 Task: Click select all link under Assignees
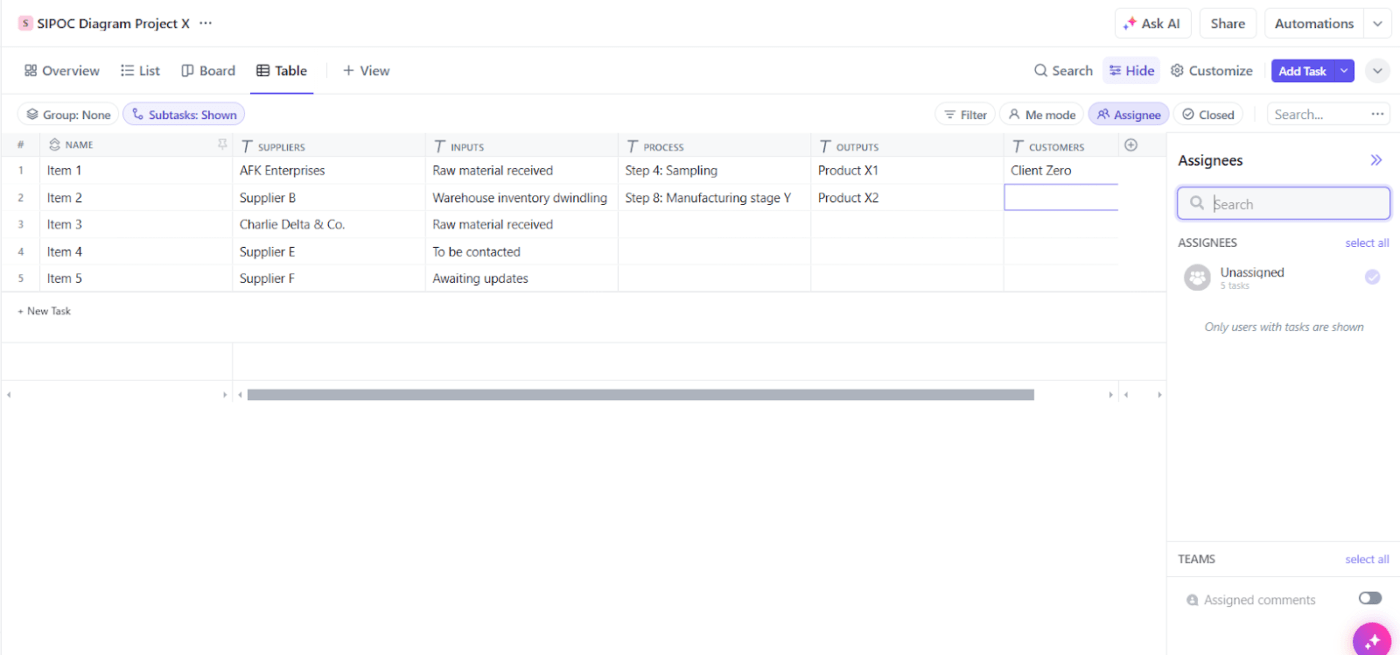(1367, 243)
